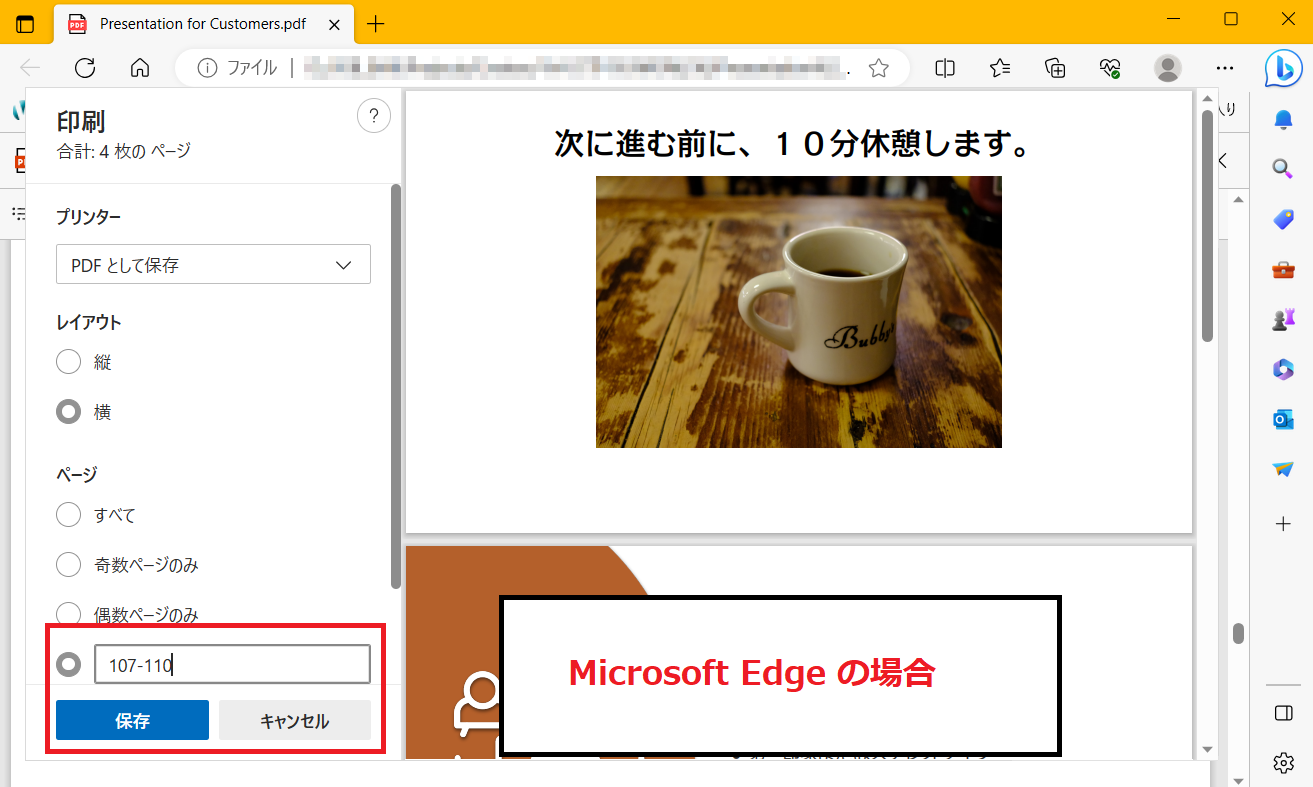Image resolution: width=1313 pixels, height=787 pixels.
Task: Open the Collections icon
Action: [x=1055, y=68]
